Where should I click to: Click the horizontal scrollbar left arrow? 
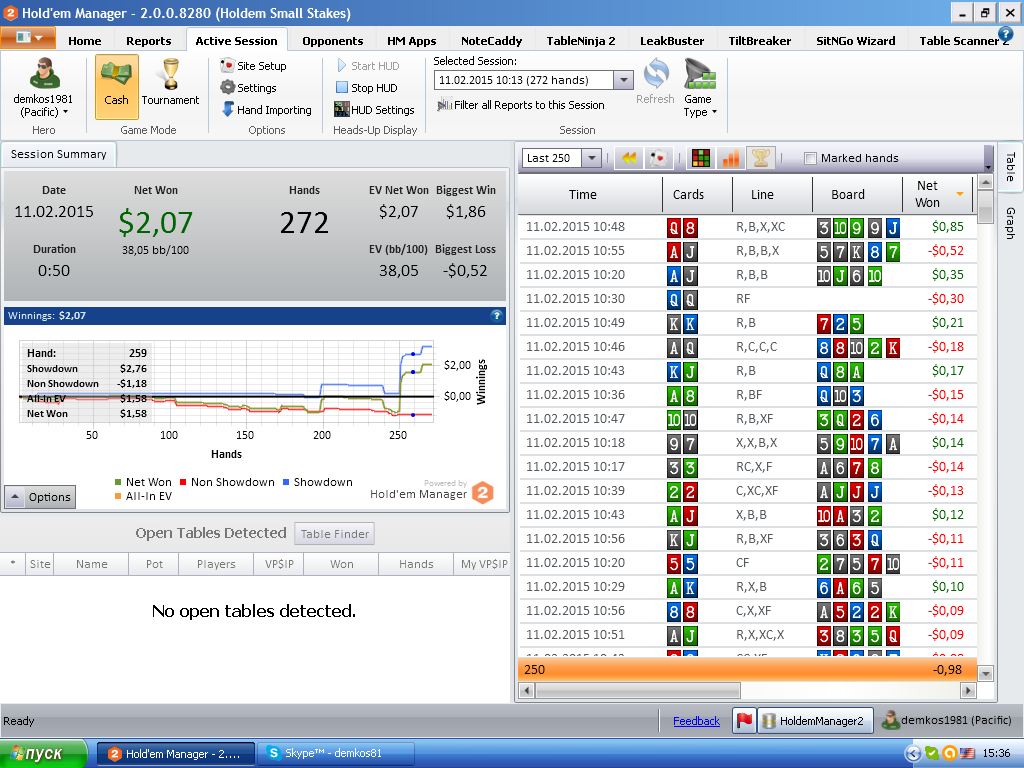point(526,690)
